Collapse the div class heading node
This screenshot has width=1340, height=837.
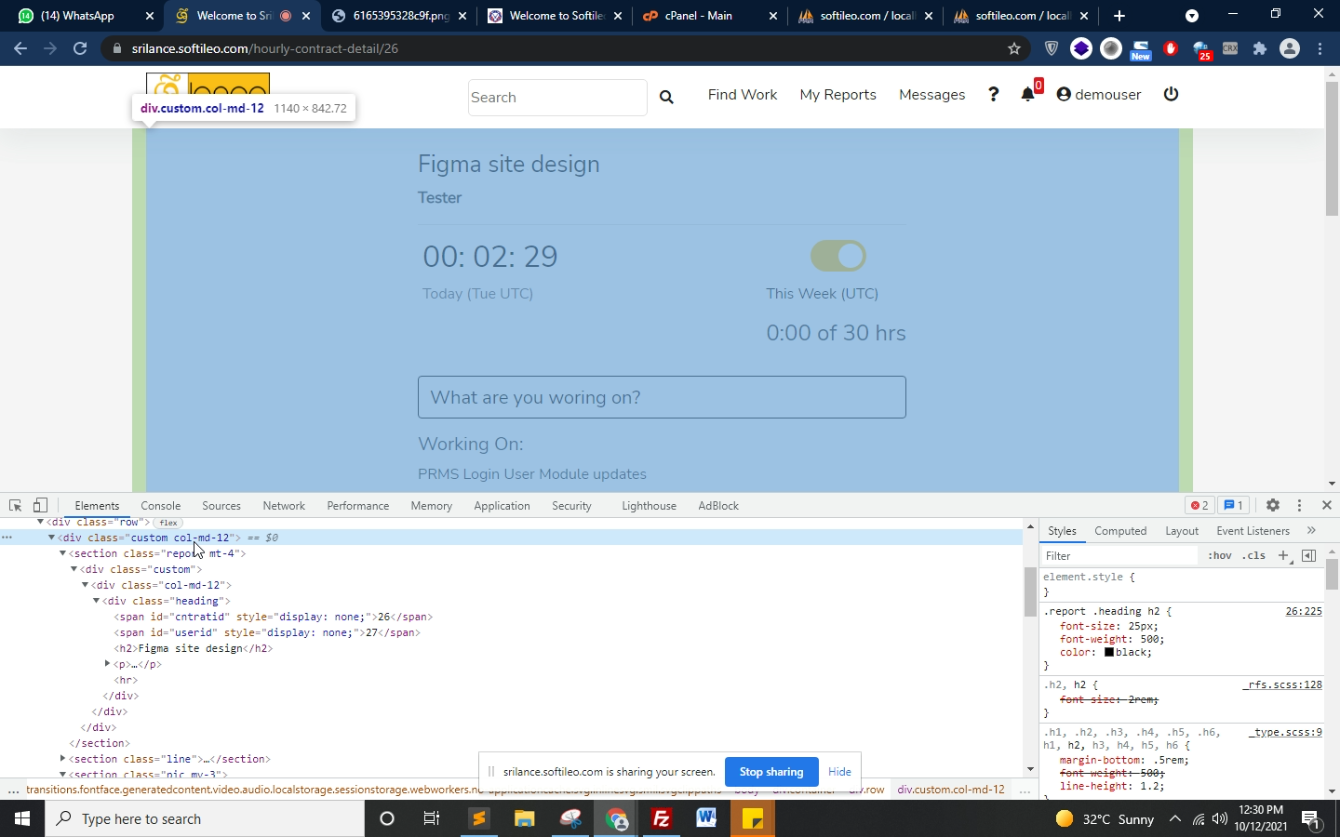pyautogui.click(x=96, y=601)
